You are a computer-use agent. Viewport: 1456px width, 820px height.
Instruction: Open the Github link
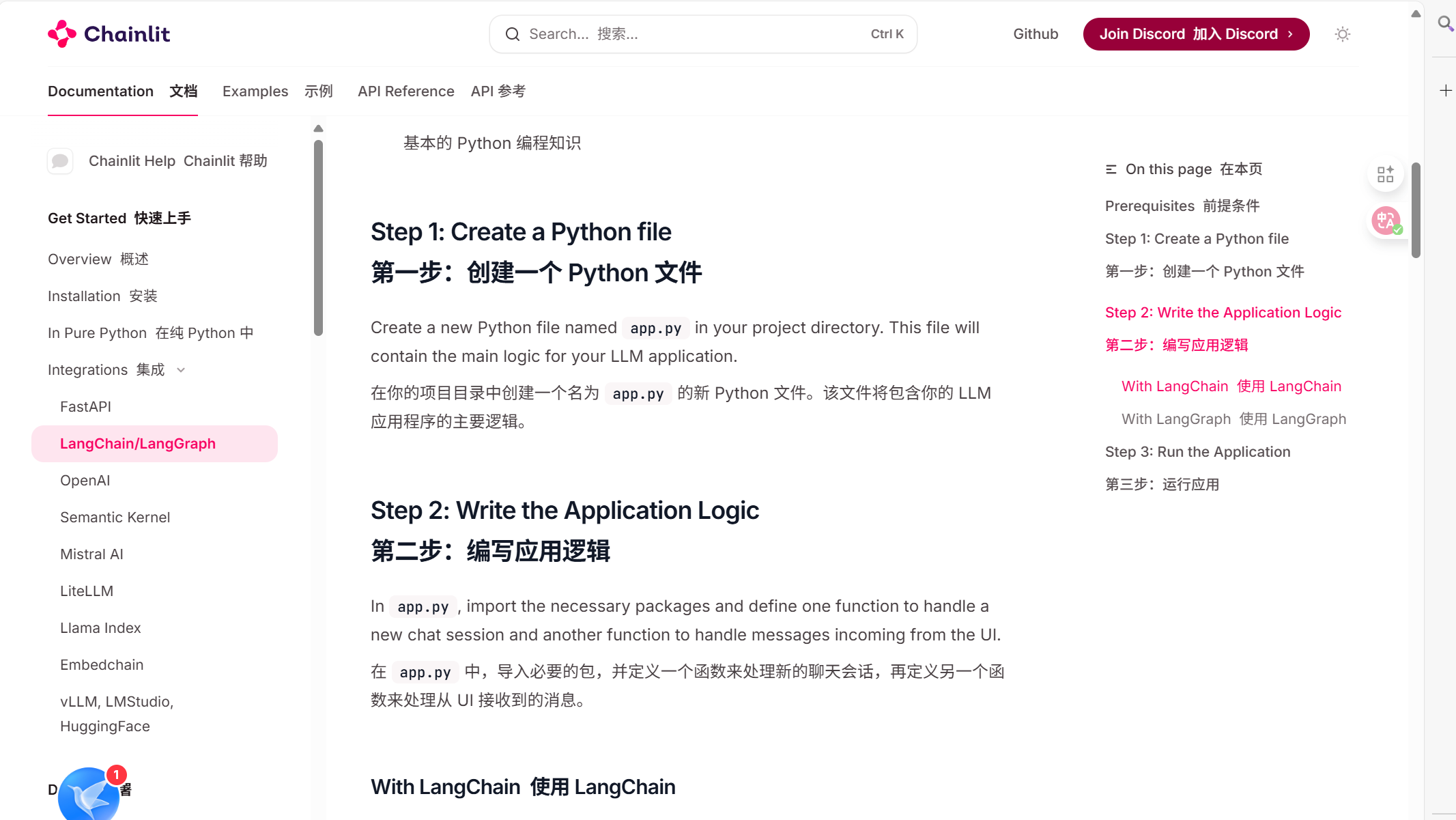1035,34
